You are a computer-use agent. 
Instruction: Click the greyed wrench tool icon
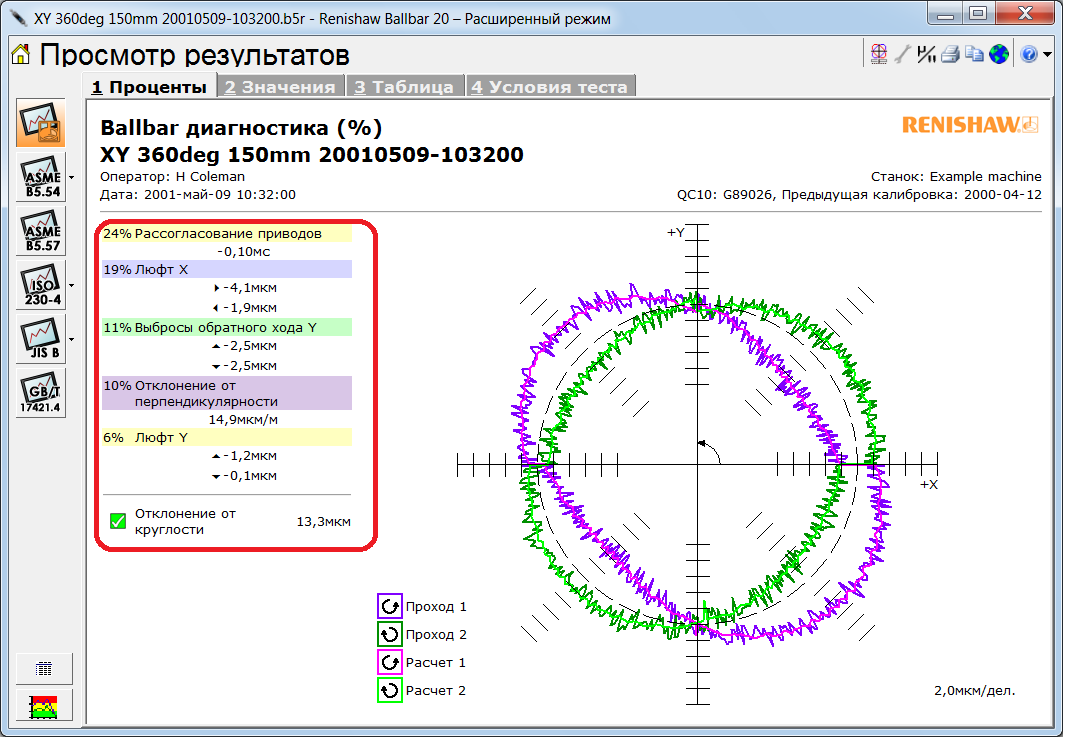(903, 54)
